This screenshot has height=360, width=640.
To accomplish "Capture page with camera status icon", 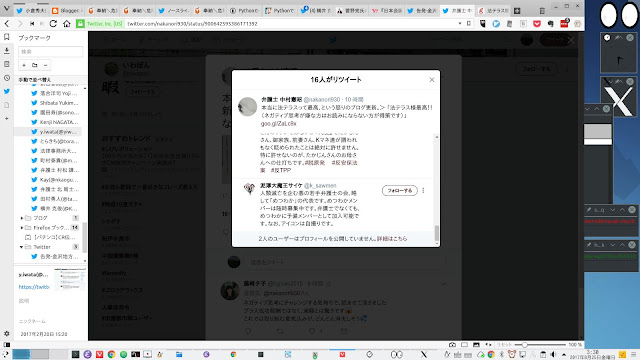I will point(452,345).
